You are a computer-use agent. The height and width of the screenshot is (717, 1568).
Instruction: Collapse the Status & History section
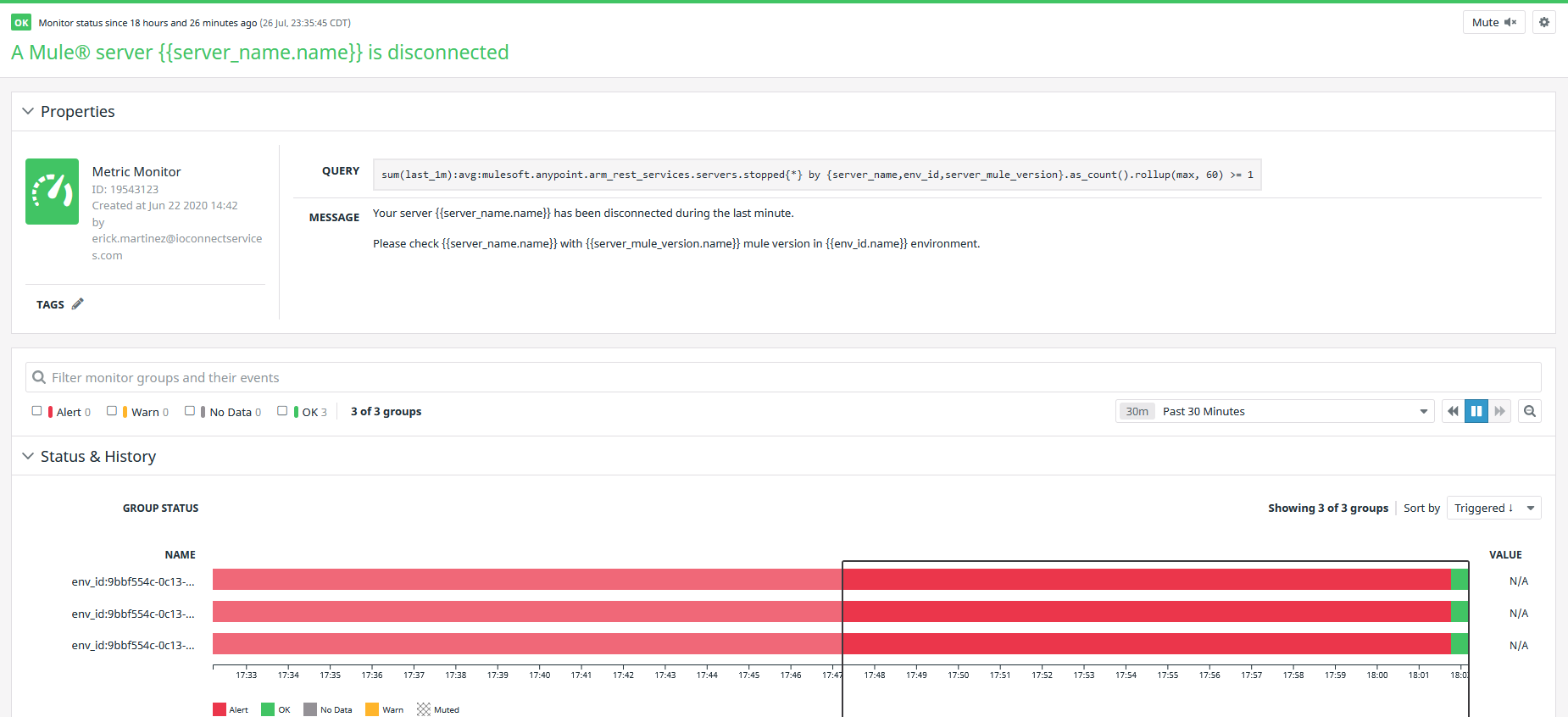click(28, 456)
